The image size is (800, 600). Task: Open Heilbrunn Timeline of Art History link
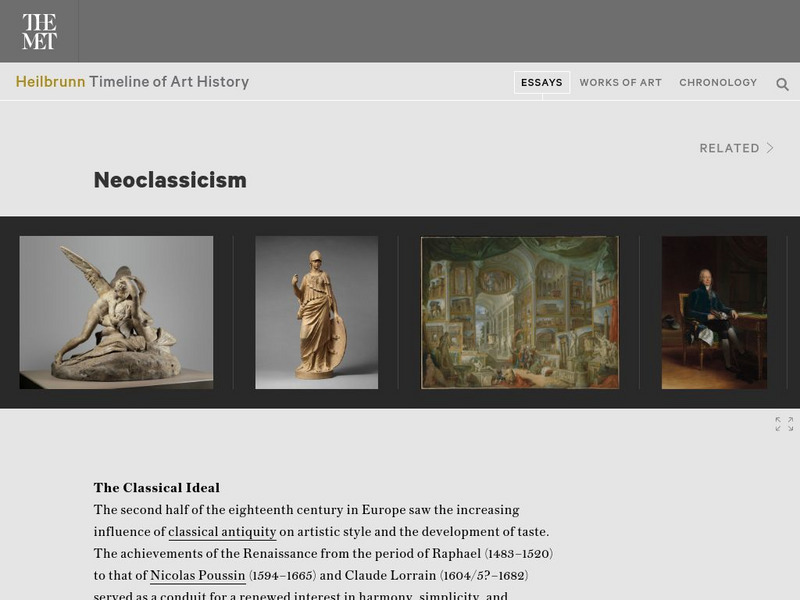coord(132,82)
